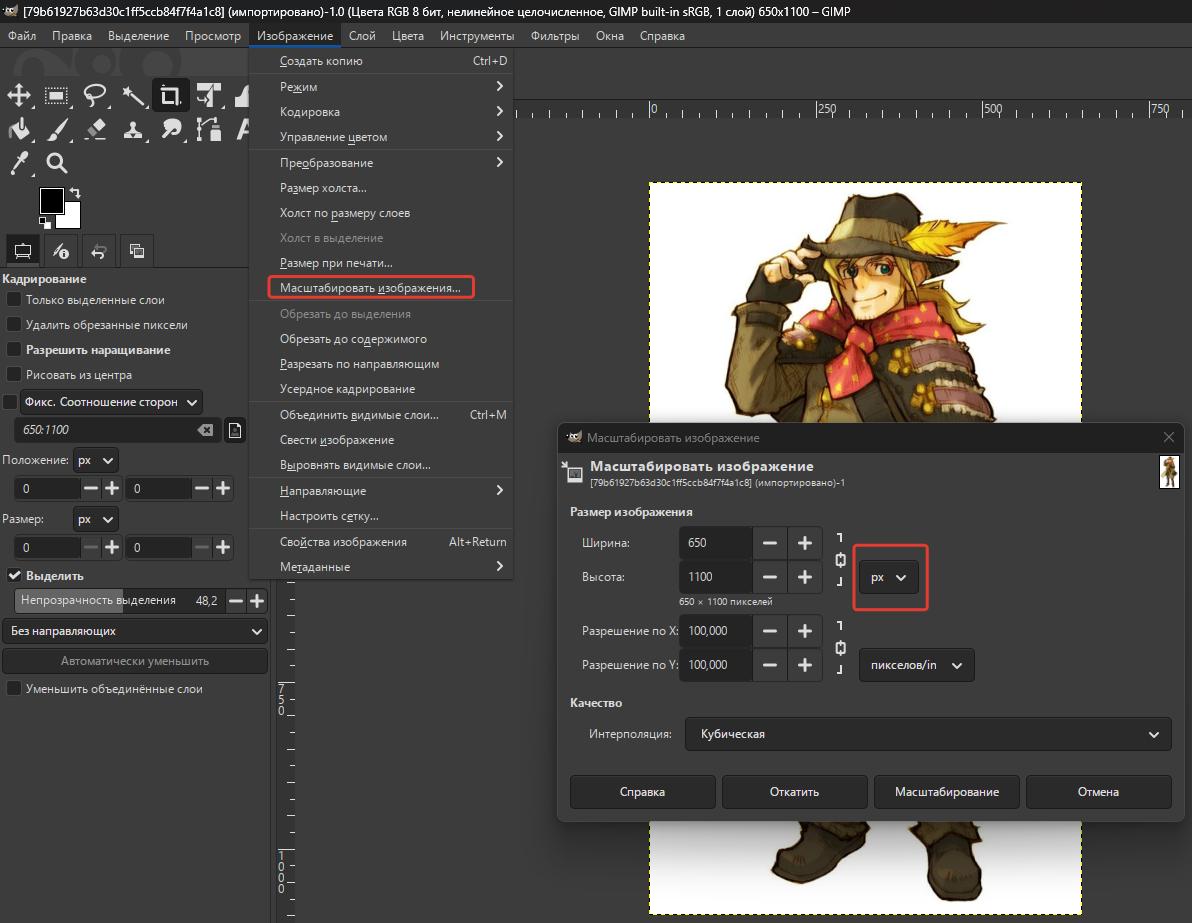Adjust the selection opacity slider
The height and width of the screenshot is (923, 1192).
click(119, 601)
